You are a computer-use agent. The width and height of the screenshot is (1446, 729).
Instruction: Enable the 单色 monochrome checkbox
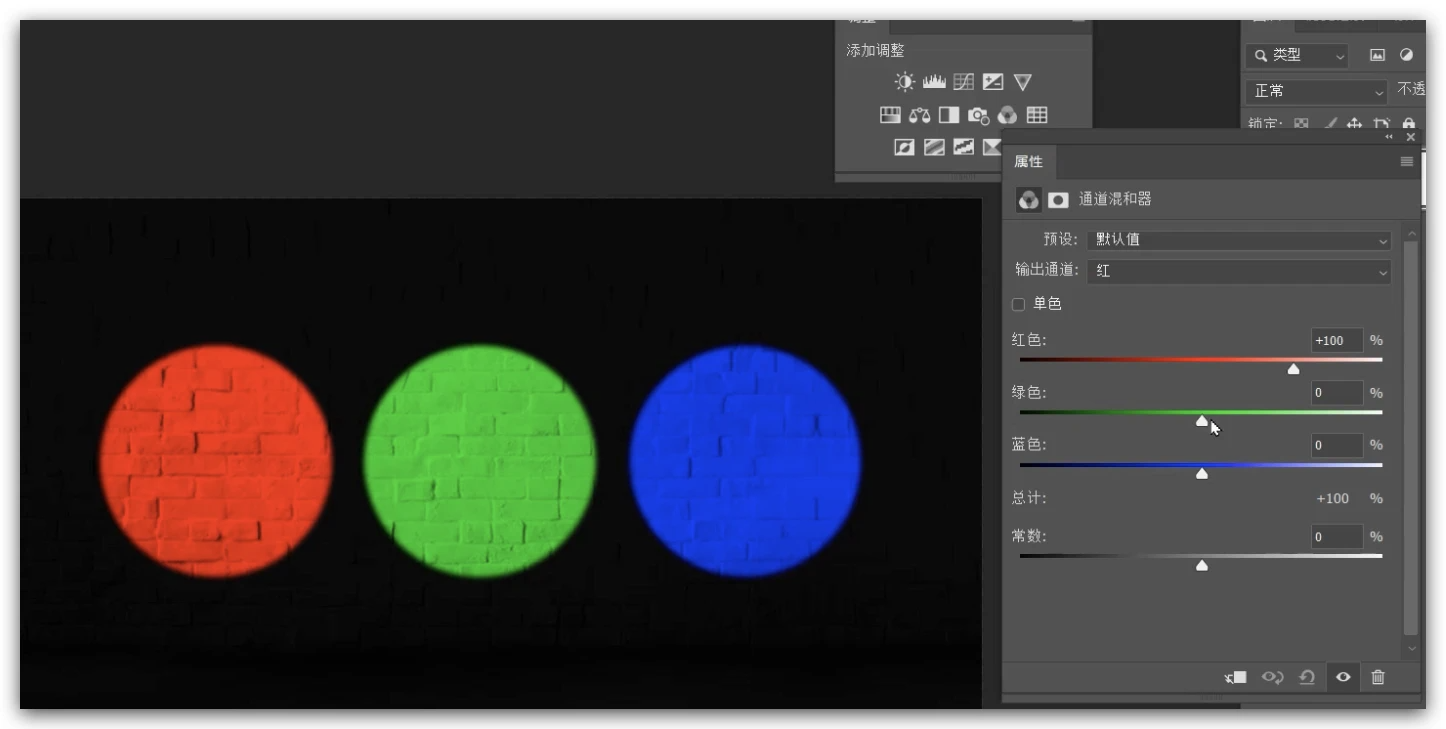click(1019, 304)
